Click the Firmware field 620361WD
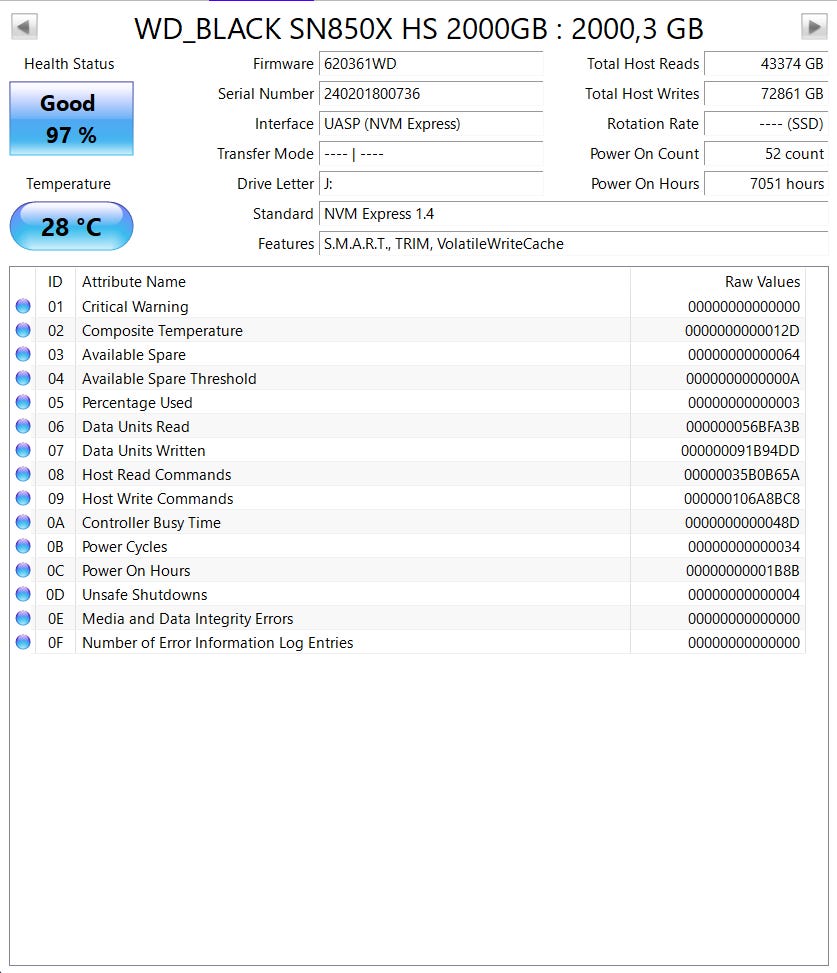 click(x=431, y=64)
